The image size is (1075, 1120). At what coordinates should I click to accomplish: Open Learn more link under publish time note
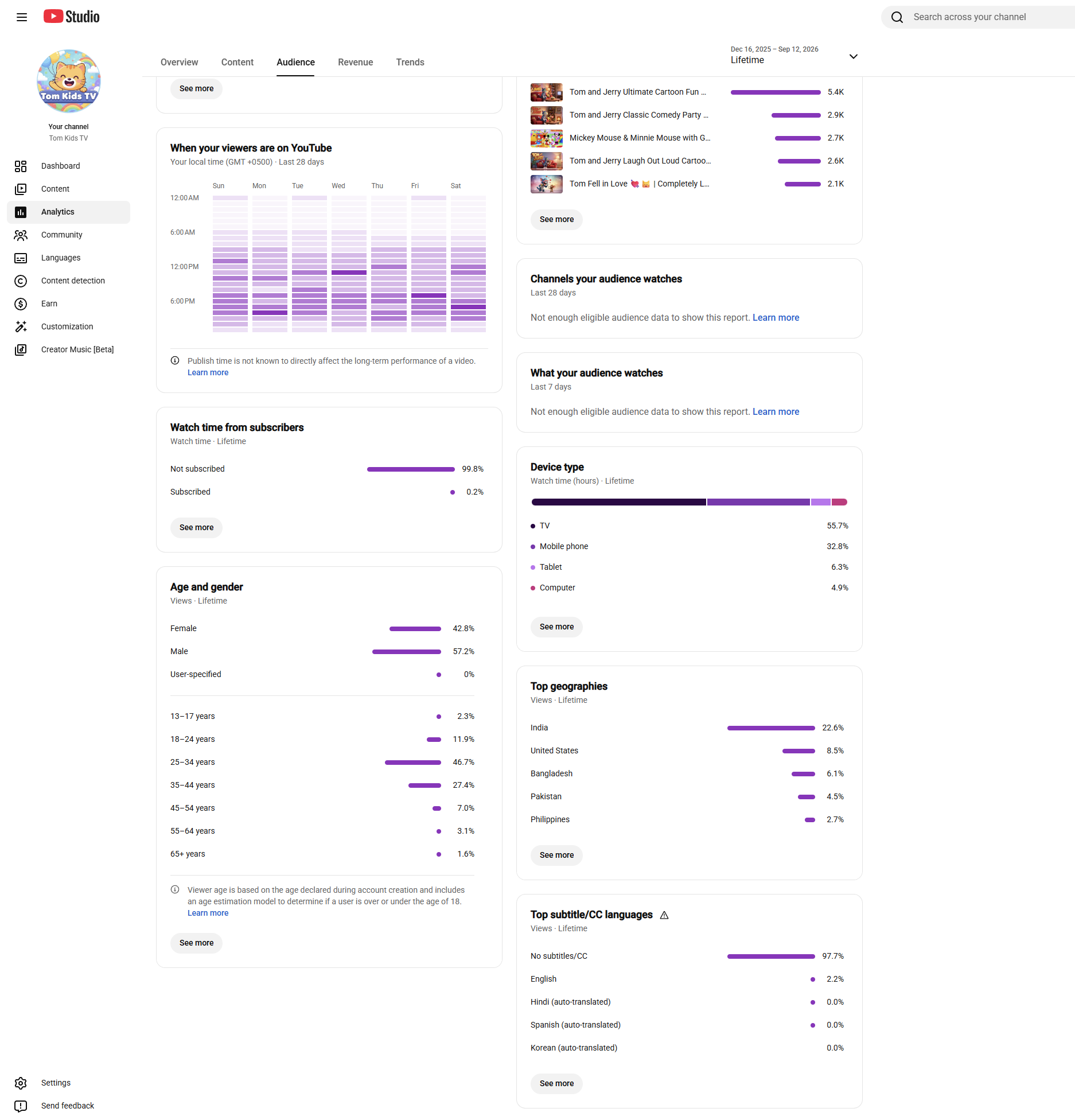[208, 372]
